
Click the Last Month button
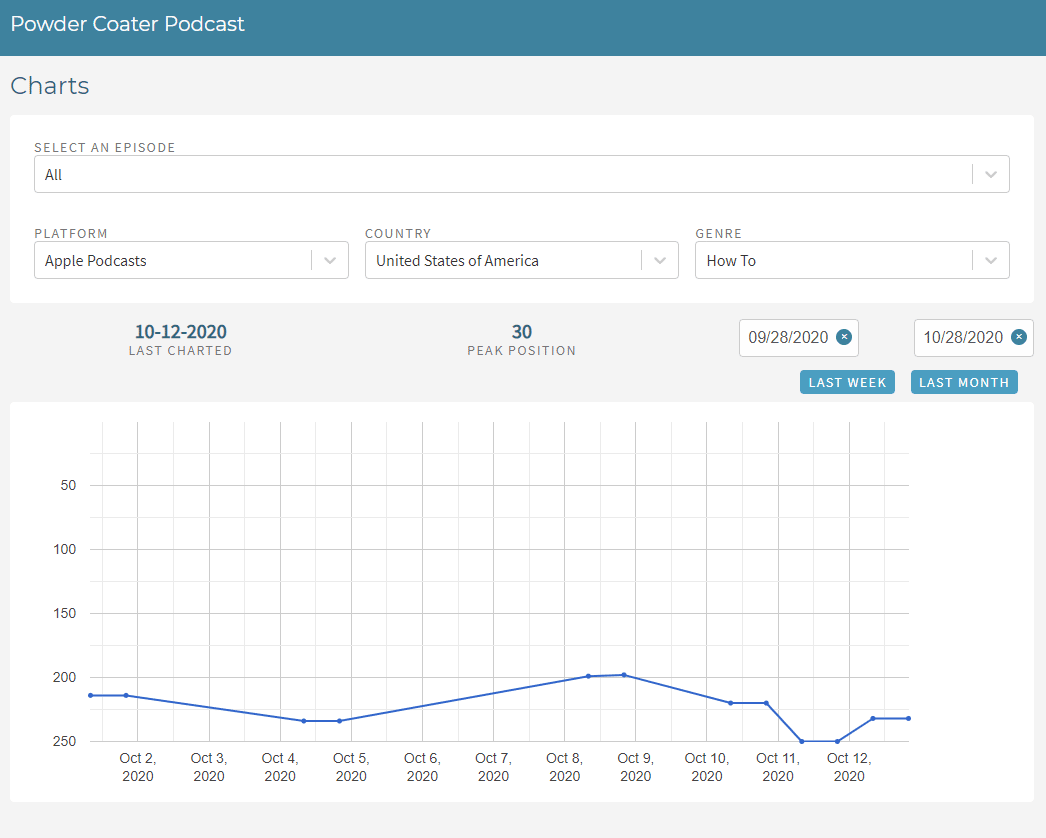(964, 382)
